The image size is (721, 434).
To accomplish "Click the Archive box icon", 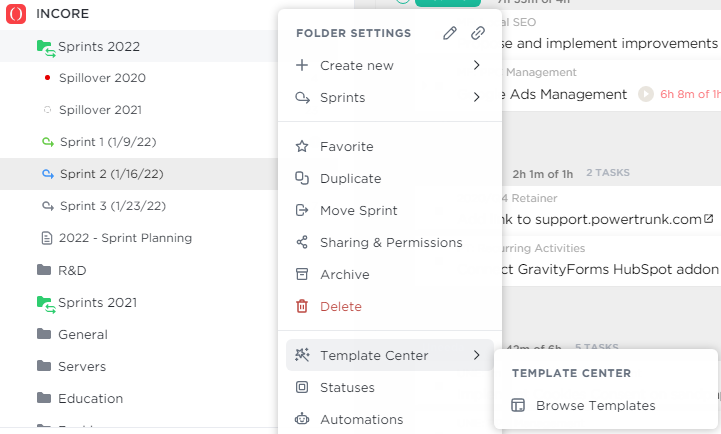I will tap(302, 274).
